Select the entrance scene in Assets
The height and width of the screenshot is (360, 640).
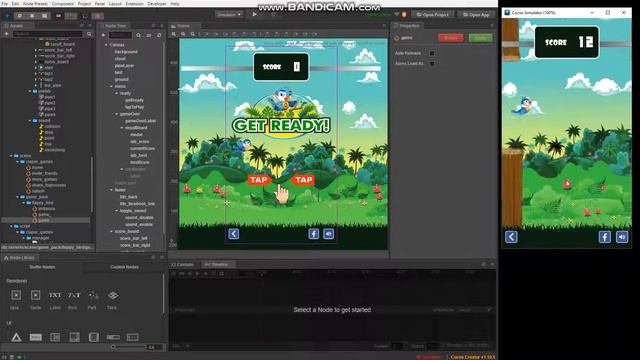click(47, 209)
